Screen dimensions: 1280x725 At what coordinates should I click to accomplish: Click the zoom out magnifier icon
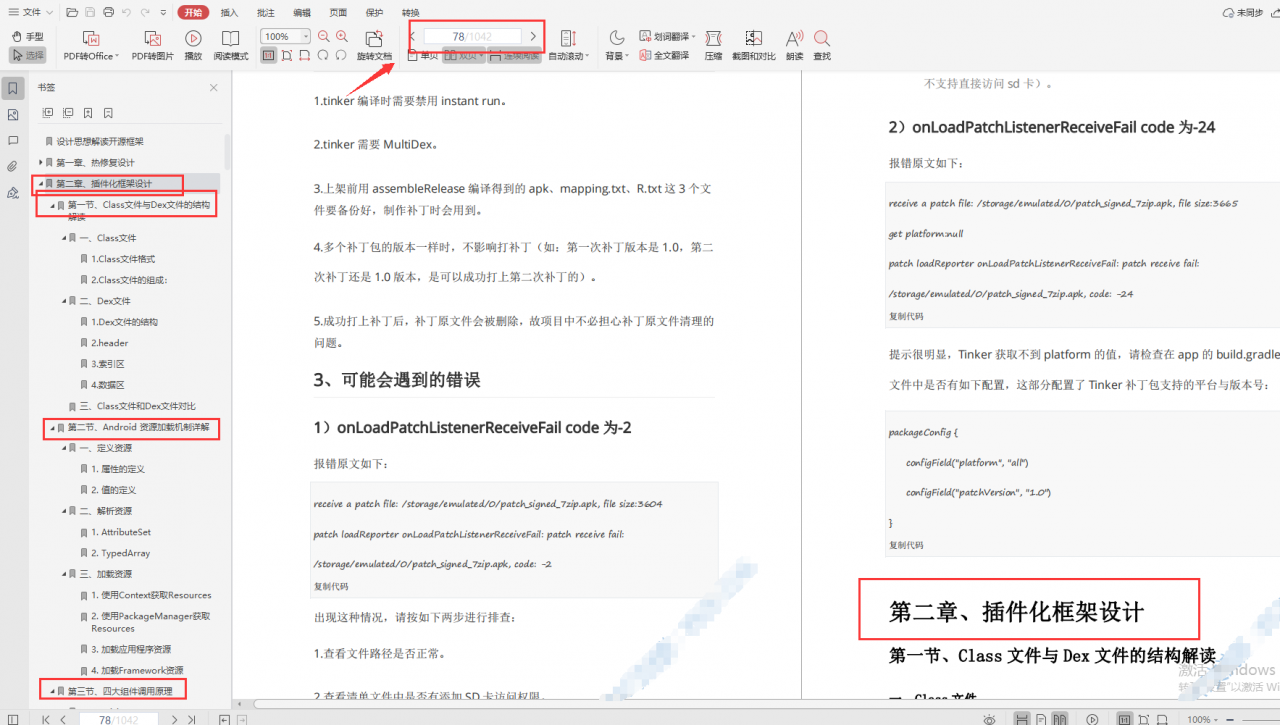[324, 36]
